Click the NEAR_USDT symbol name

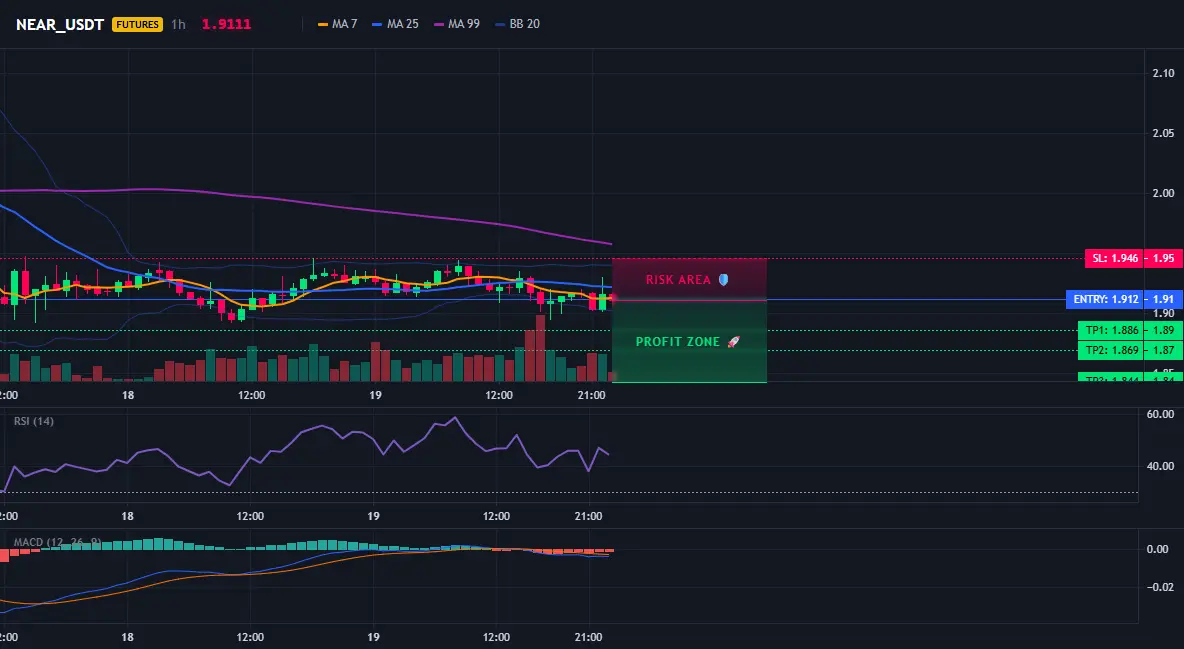tap(60, 24)
